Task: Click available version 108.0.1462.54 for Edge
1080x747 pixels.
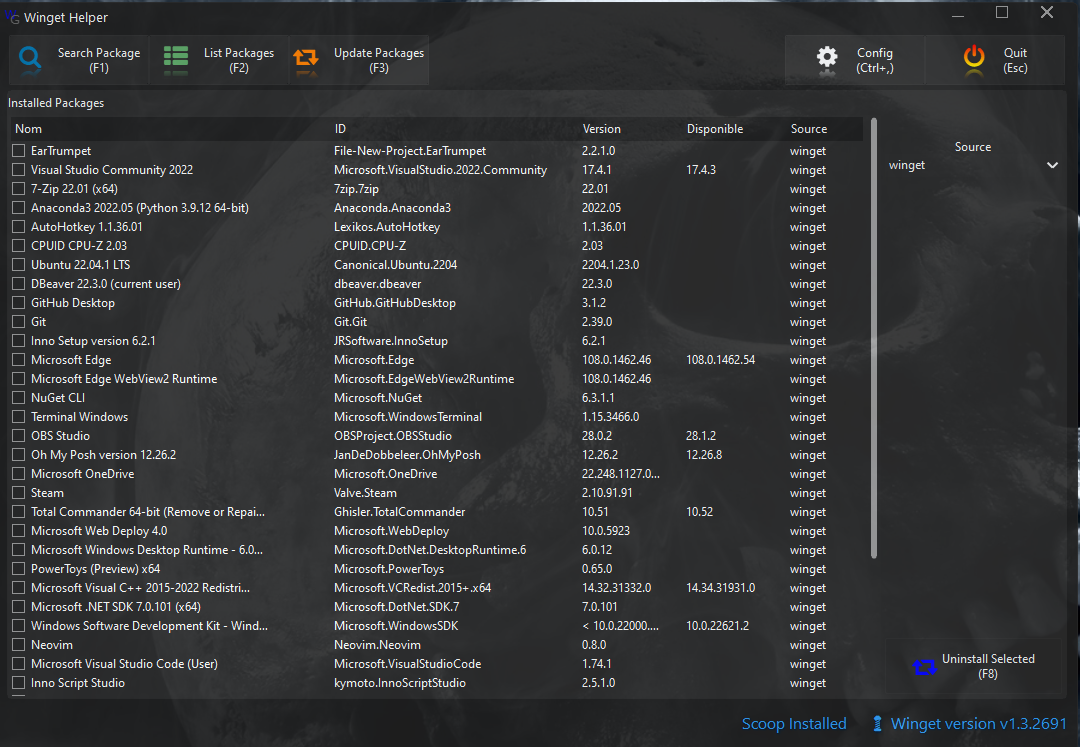Action: (720, 359)
